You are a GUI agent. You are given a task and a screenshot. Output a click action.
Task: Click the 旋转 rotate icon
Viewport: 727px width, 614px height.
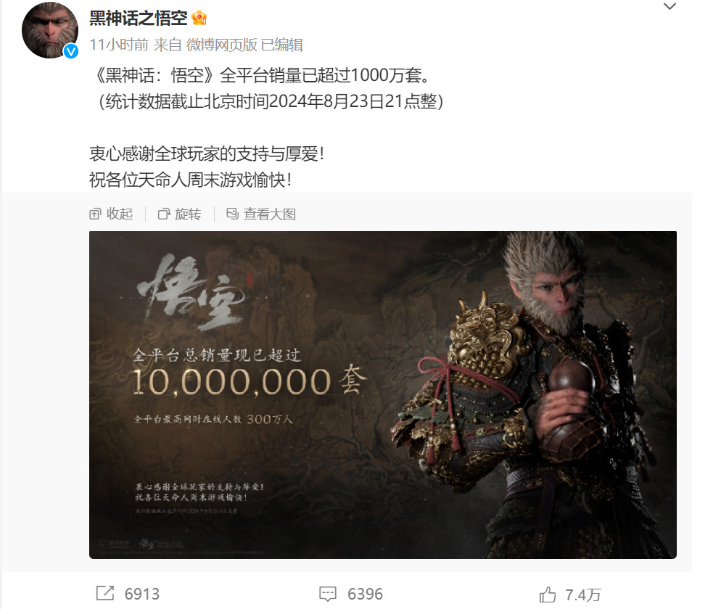tap(164, 214)
